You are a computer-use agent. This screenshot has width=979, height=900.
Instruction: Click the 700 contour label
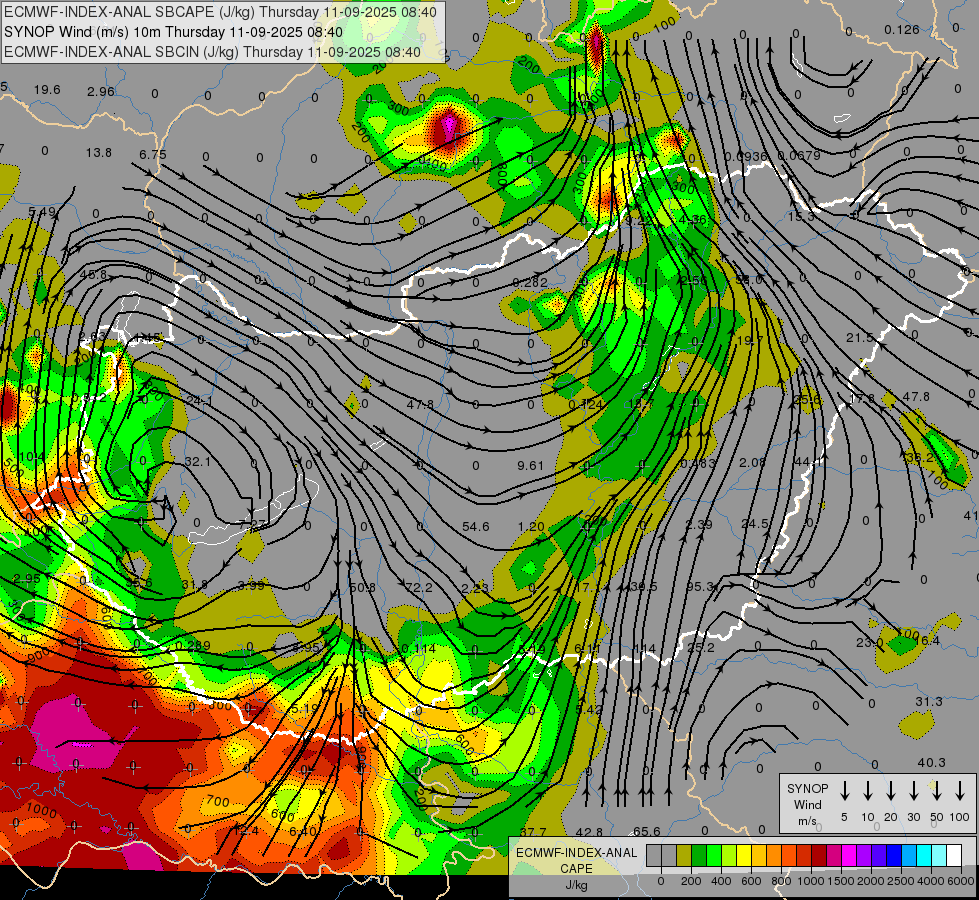point(218,801)
